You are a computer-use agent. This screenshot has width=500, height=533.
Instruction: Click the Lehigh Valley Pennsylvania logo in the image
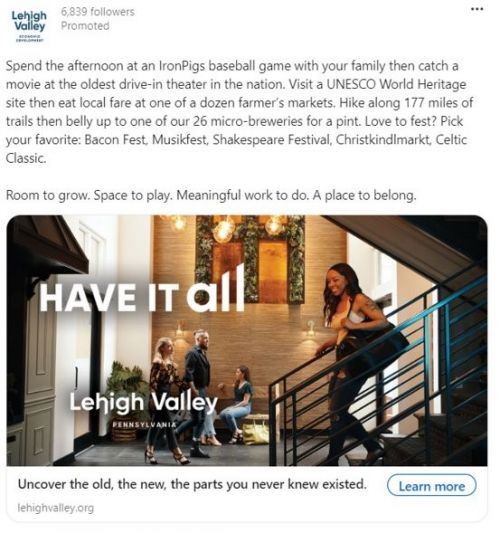143,409
